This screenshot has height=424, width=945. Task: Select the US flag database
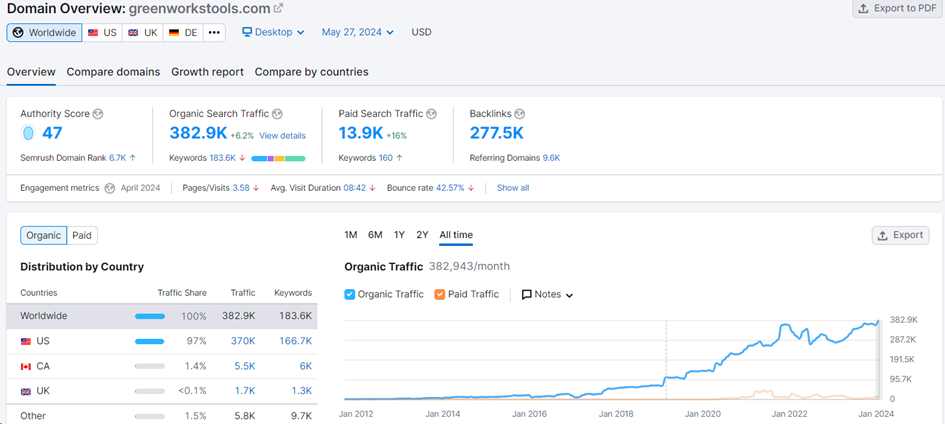coord(102,32)
